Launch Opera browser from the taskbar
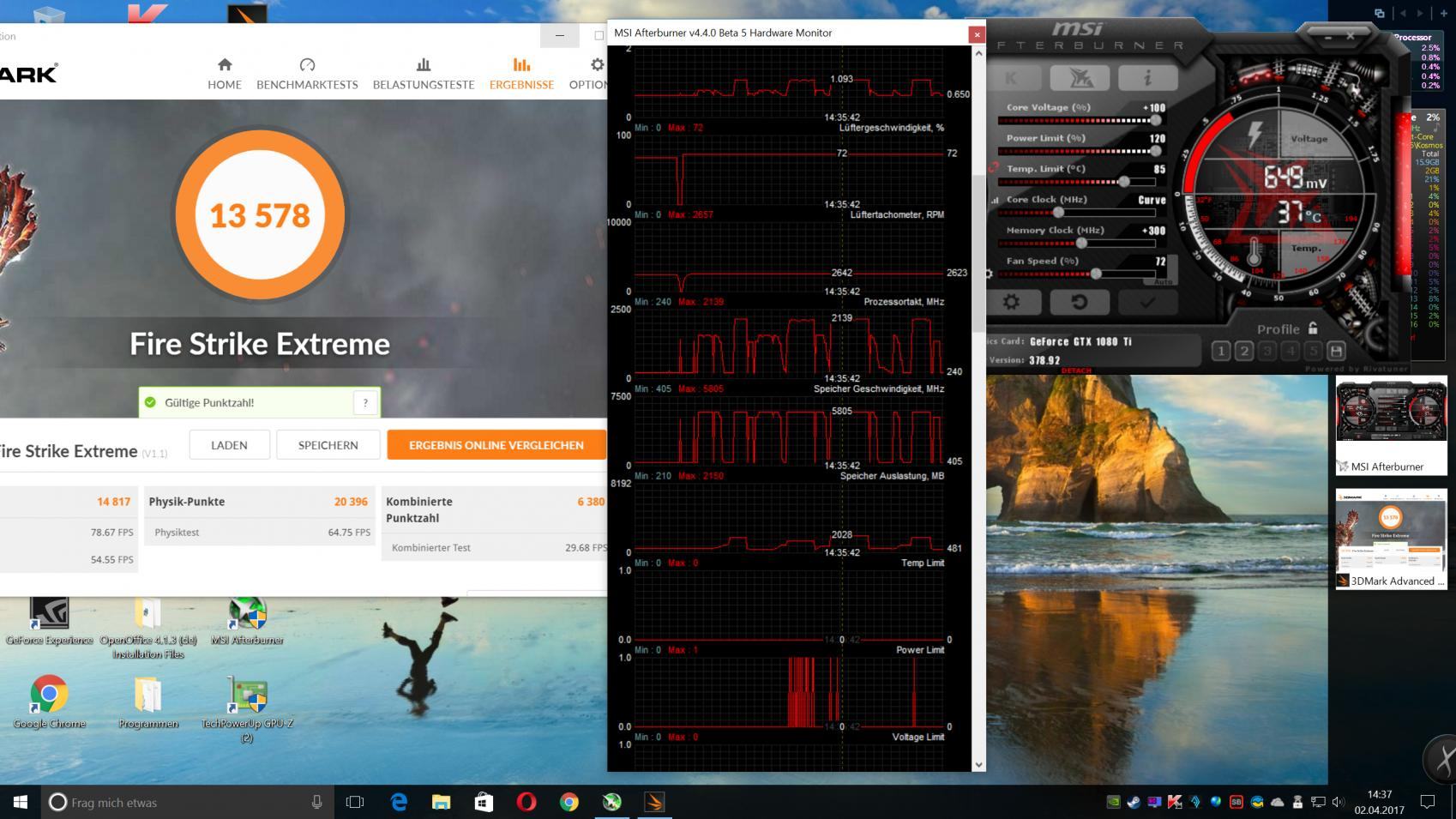 click(526, 802)
